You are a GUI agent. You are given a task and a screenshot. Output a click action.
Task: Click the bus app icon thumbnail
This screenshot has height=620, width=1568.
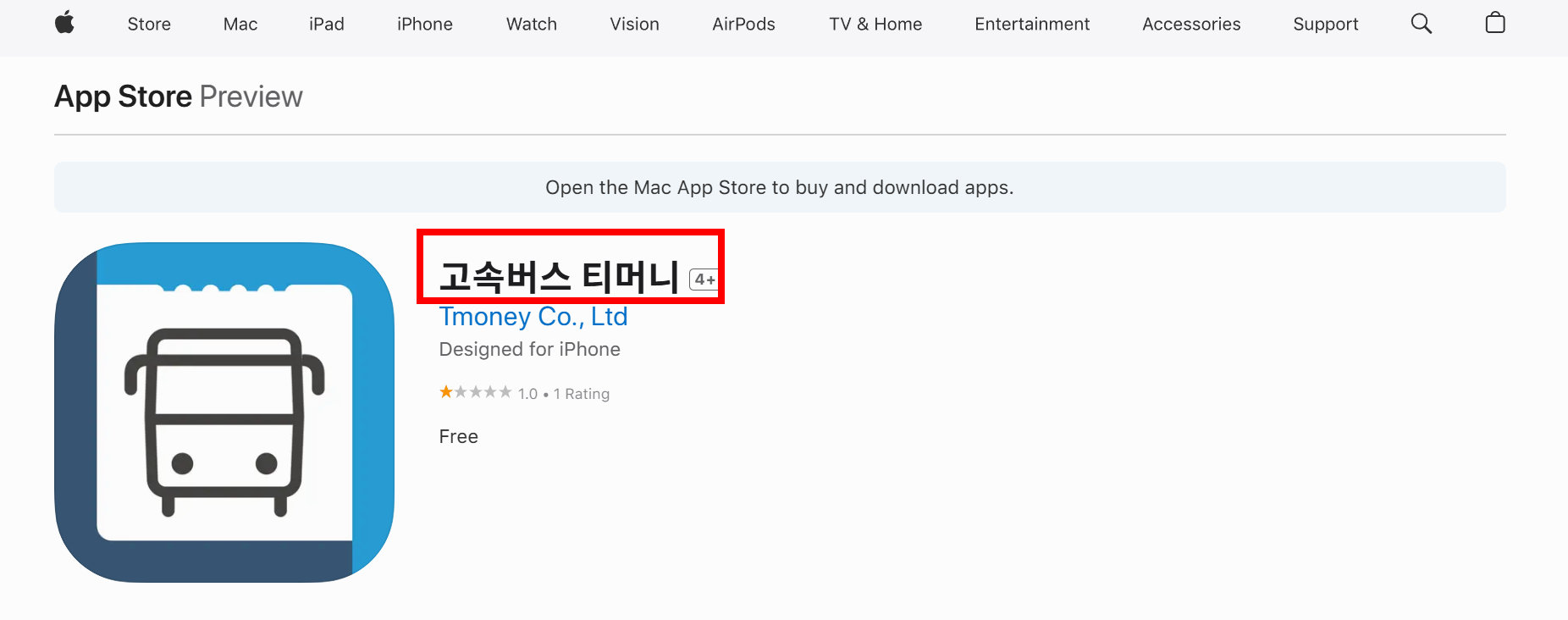pyautogui.click(x=224, y=412)
